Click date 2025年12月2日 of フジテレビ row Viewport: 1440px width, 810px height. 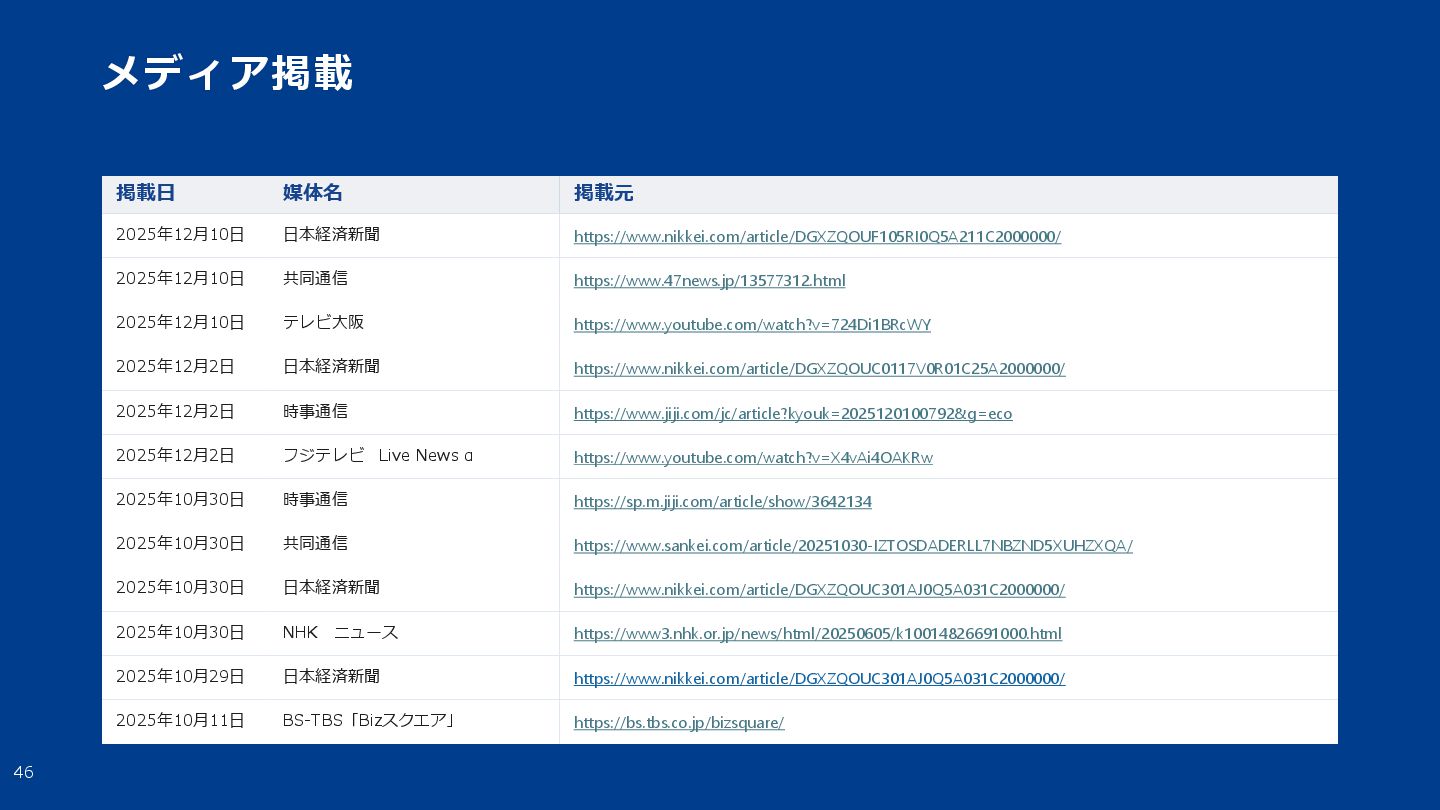coord(175,455)
